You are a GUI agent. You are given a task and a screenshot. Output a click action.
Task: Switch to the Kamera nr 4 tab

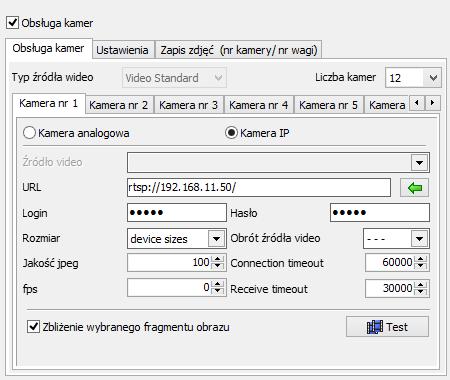(259, 105)
